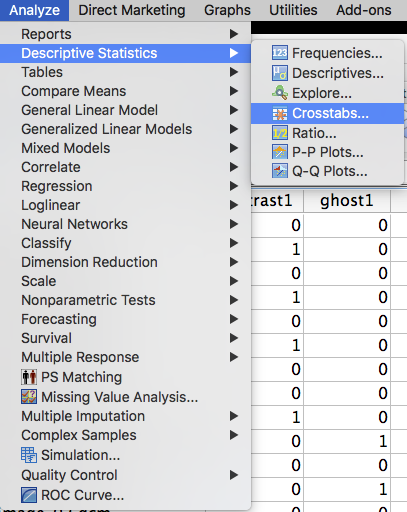Viewport: 407px width, 512px height.
Task: Expand the General Linear Model arrow
Action: click(234, 110)
